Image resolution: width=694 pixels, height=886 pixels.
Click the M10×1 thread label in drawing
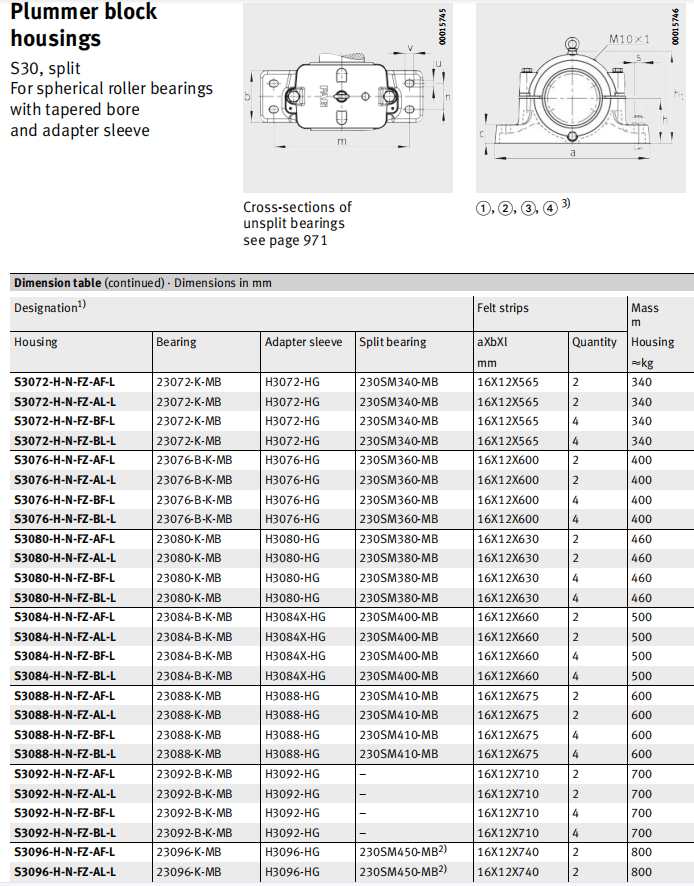point(631,39)
